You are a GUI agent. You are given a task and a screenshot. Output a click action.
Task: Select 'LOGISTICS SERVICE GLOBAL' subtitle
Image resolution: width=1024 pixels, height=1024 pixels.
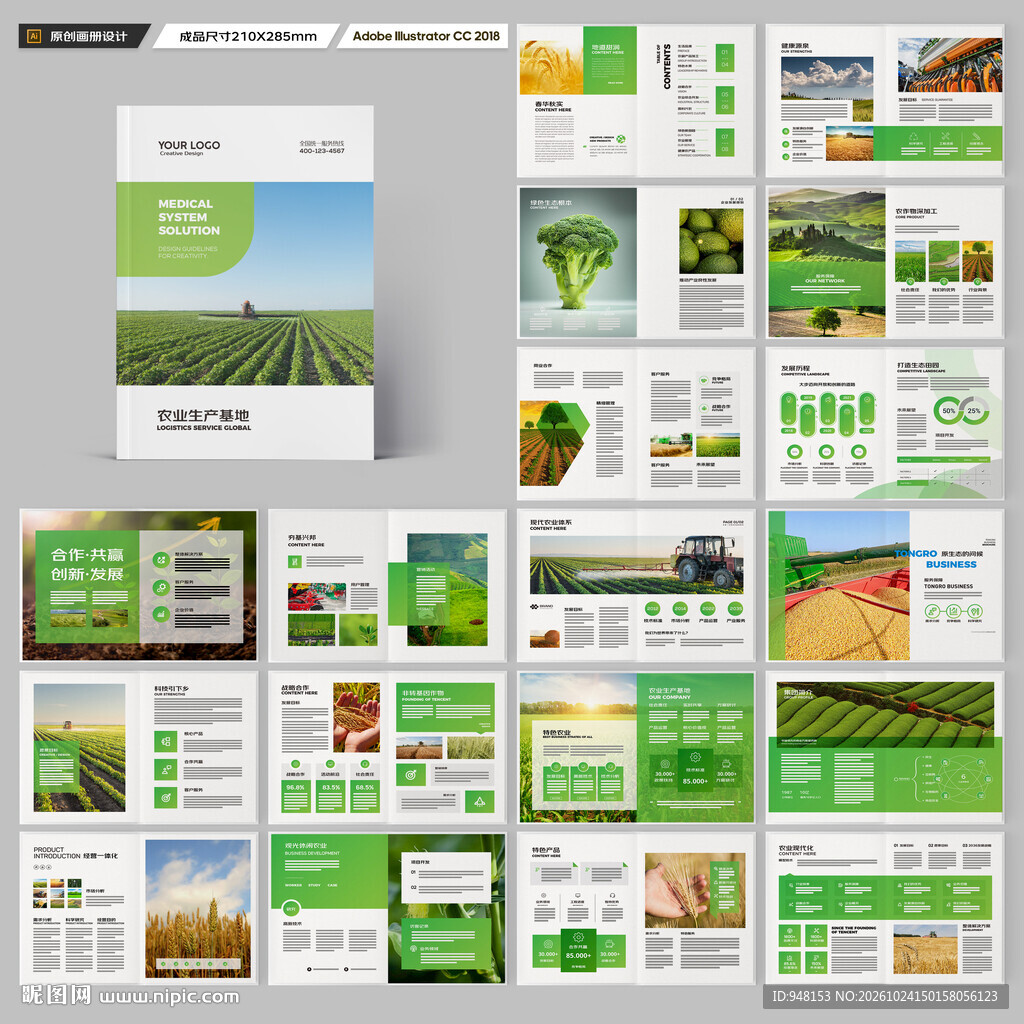point(204,428)
